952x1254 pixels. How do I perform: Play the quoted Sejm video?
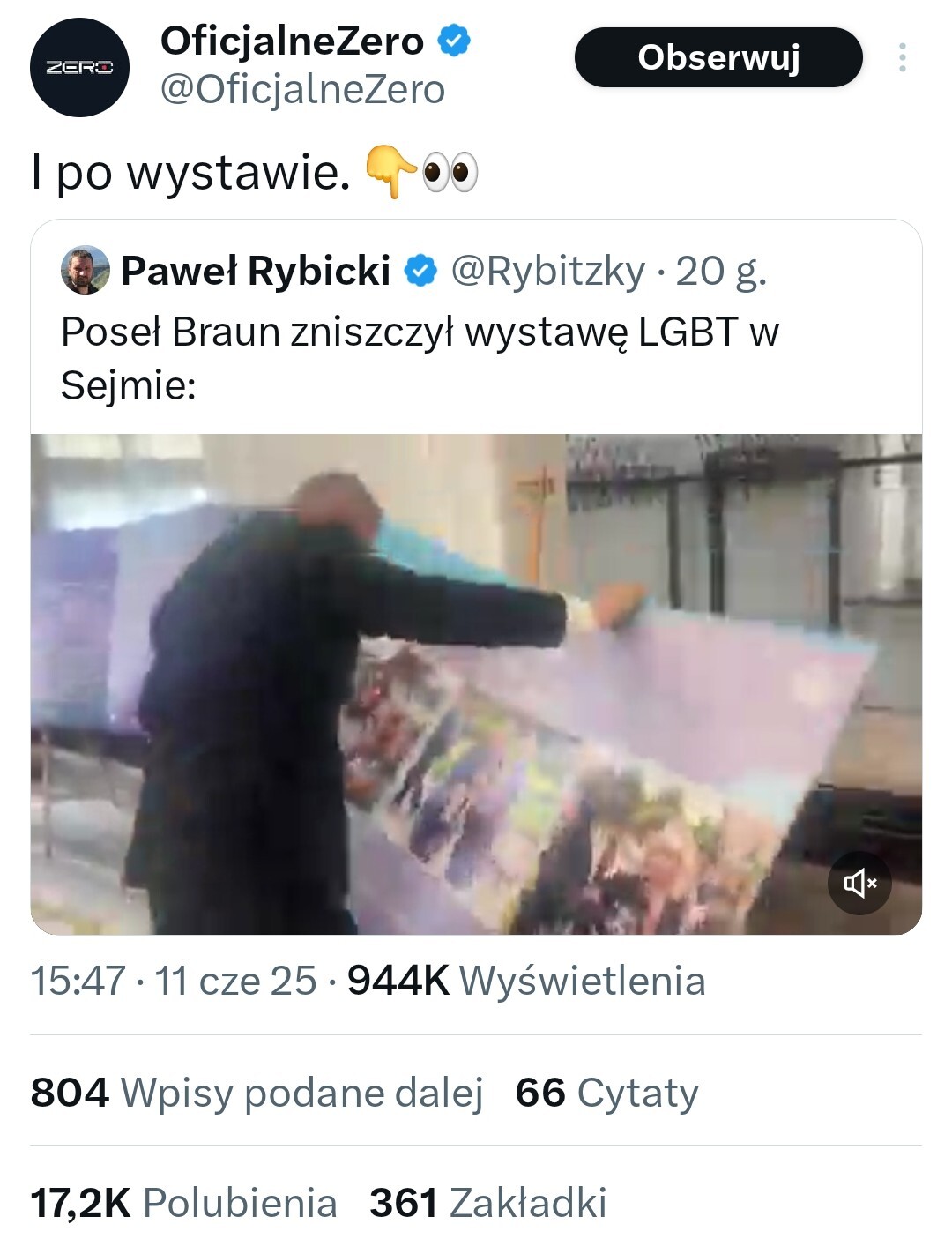point(476,683)
